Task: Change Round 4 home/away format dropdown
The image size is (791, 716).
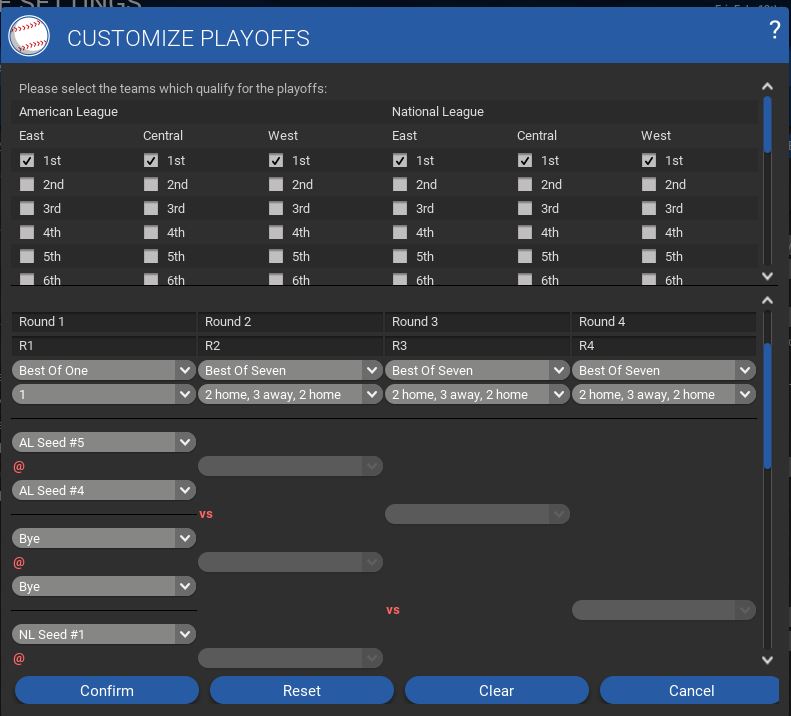Action: tap(664, 394)
